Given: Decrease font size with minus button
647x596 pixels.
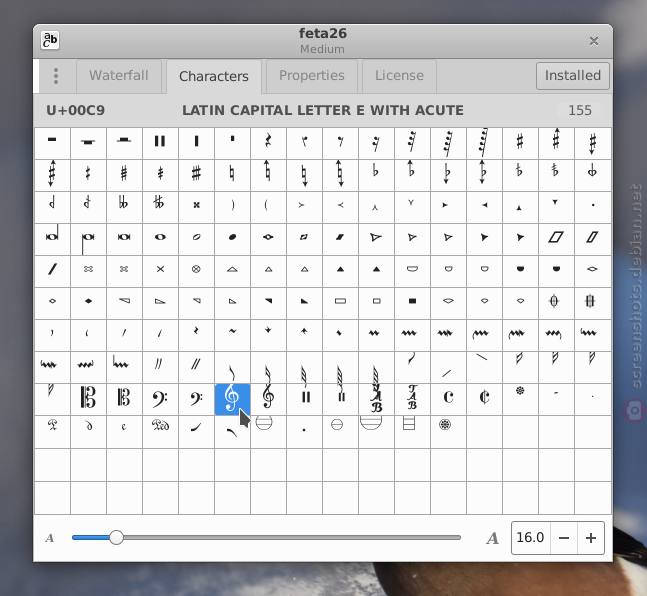Looking at the screenshot, I should pos(564,538).
